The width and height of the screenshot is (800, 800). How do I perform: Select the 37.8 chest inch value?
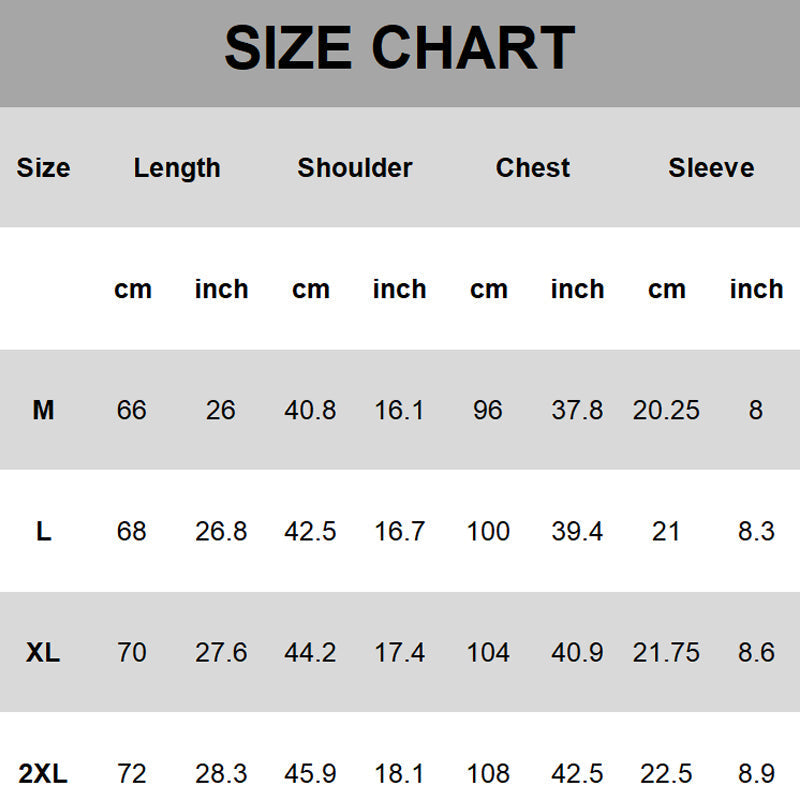[577, 410]
